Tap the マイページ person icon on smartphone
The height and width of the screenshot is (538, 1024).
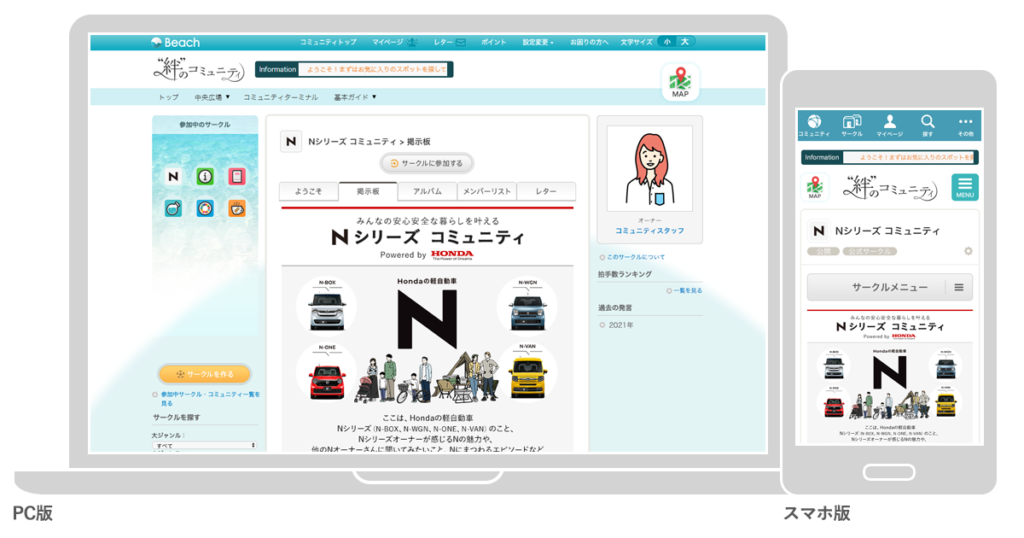click(889, 125)
